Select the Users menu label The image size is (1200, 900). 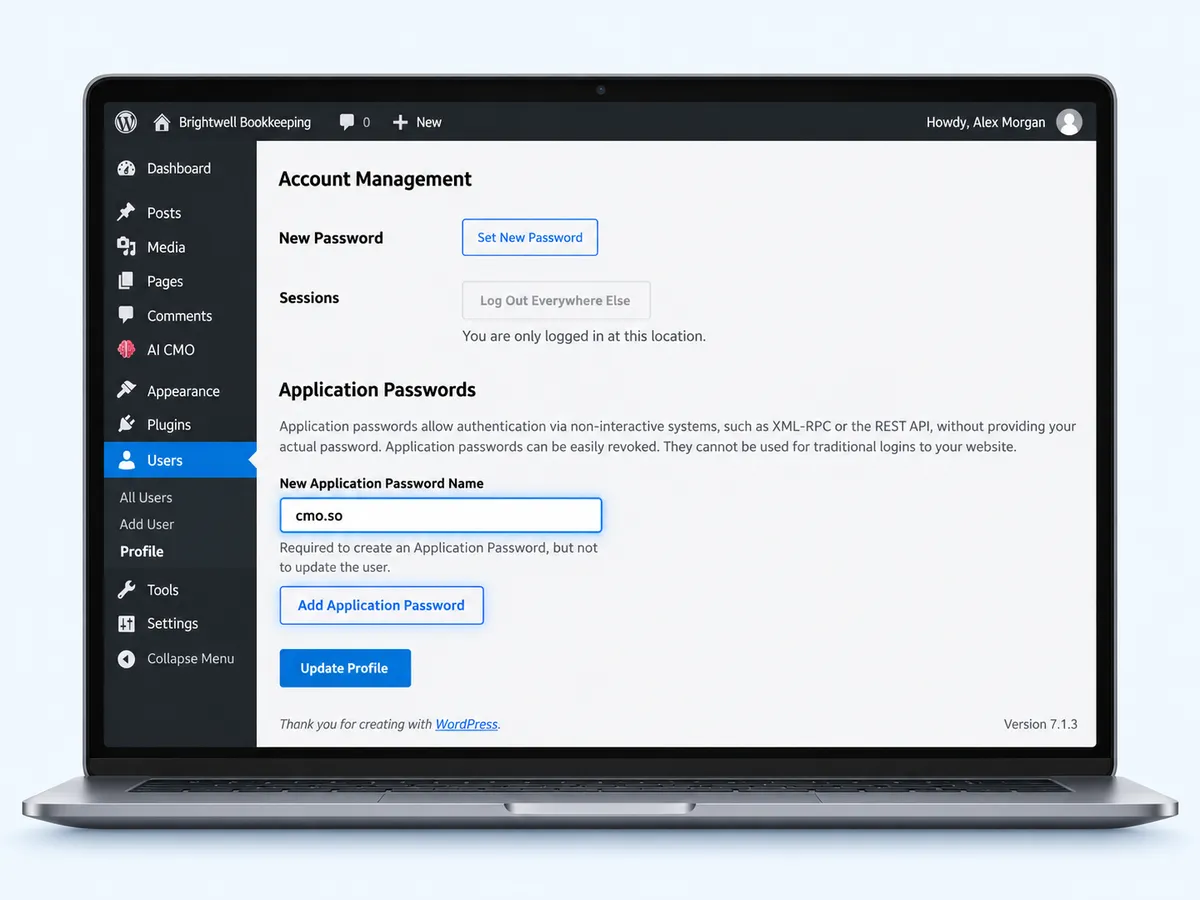coord(165,460)
